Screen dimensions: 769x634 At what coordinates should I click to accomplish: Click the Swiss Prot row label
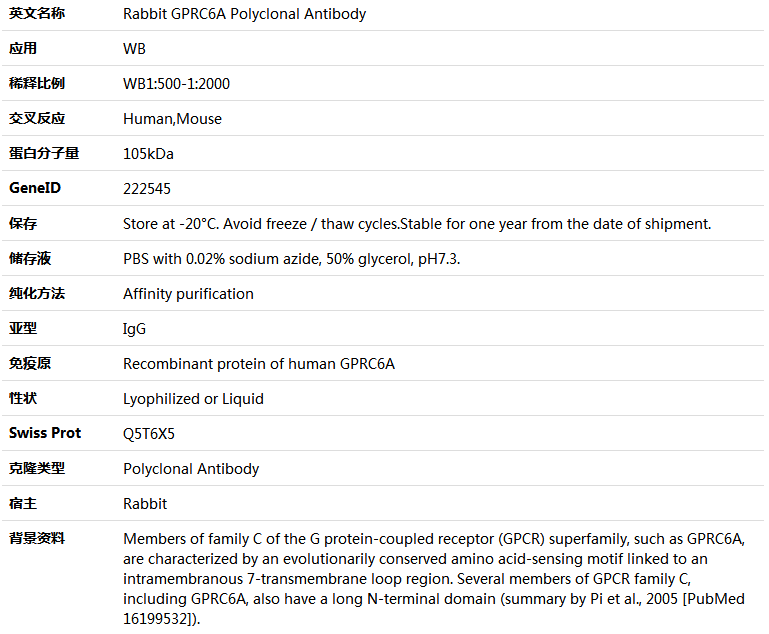(x=45, y=433)
